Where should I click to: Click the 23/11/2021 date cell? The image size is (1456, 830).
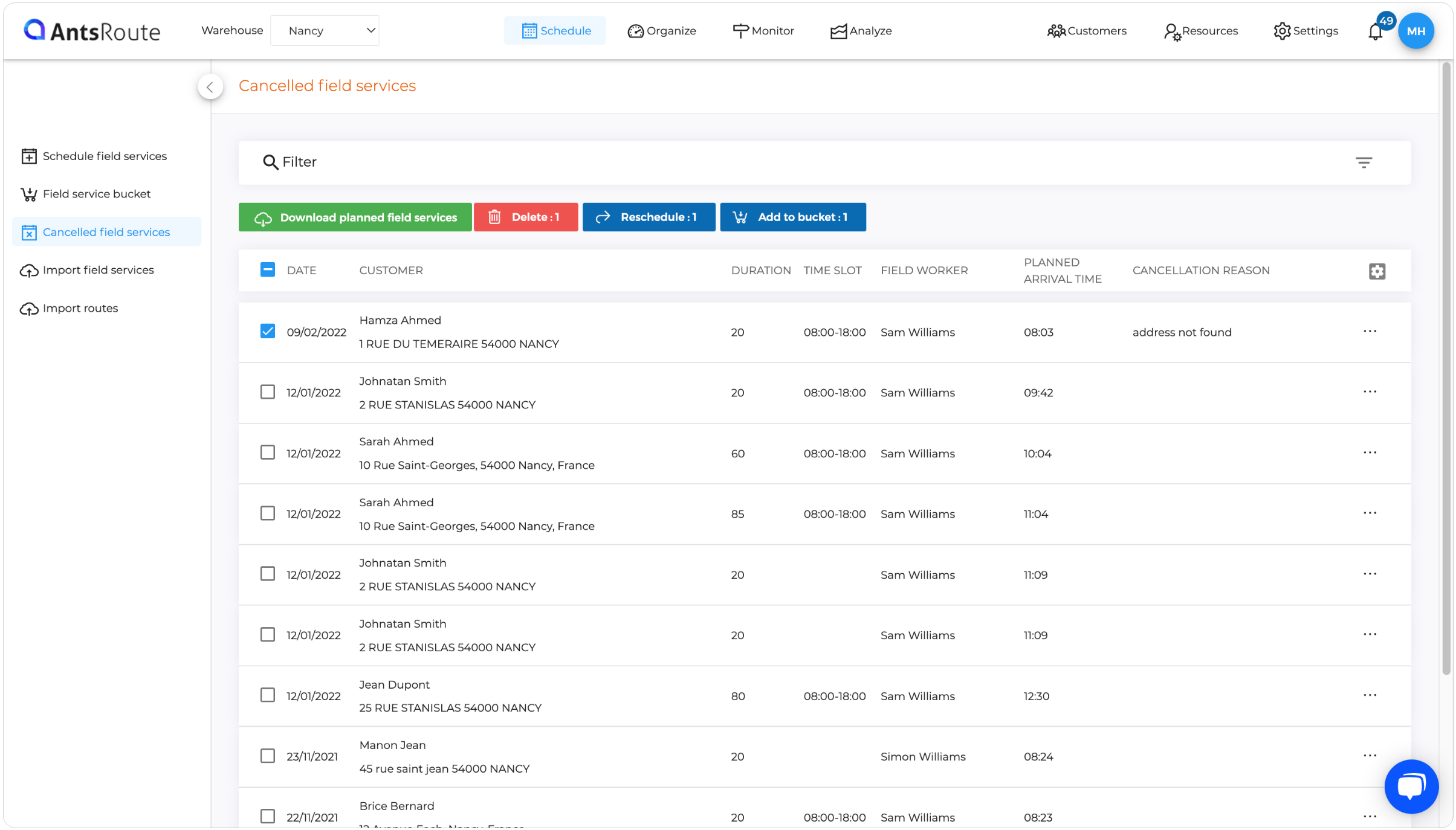tap(312, 757)
